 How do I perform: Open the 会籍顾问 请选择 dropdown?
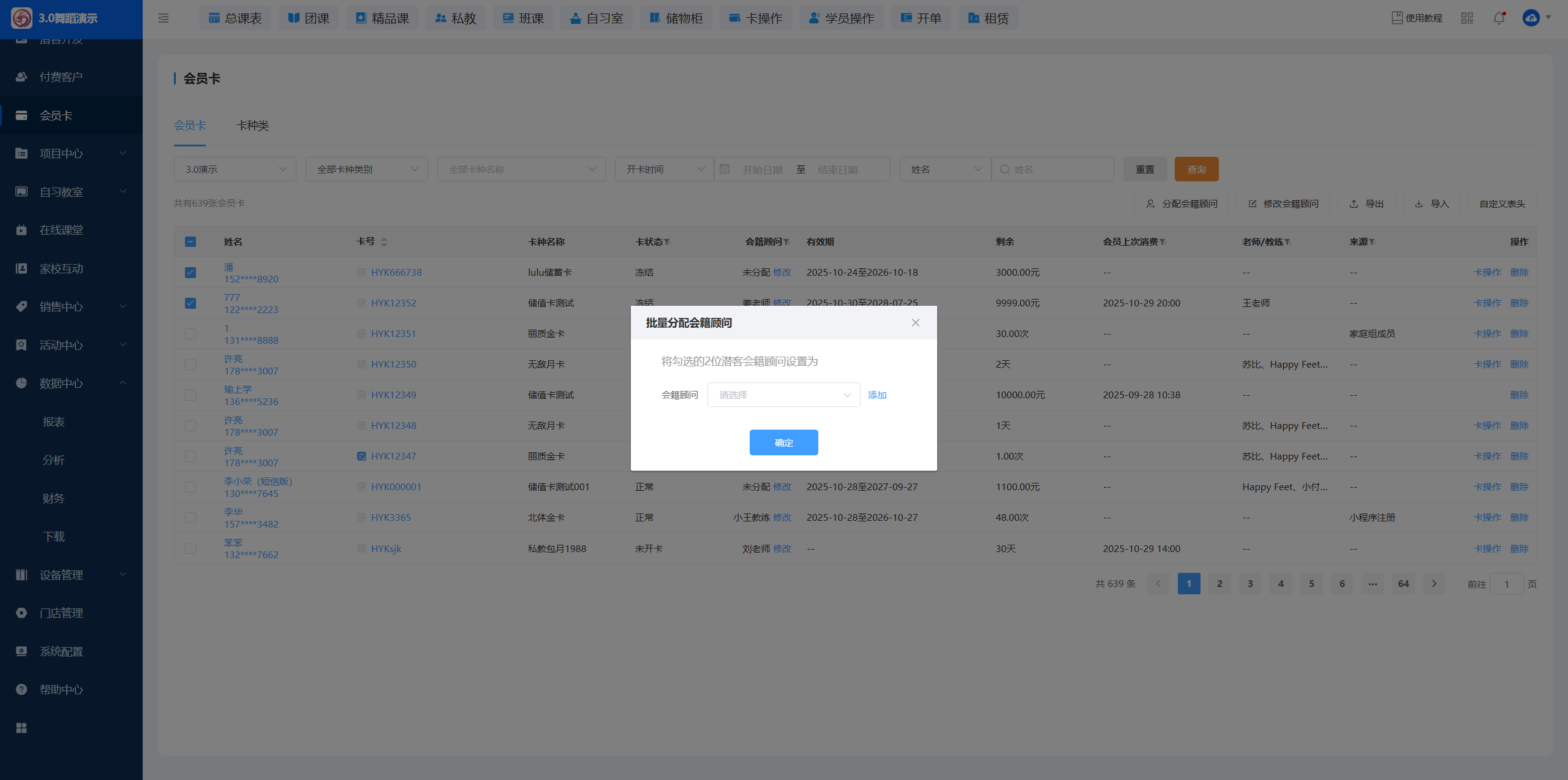(783, 395)
